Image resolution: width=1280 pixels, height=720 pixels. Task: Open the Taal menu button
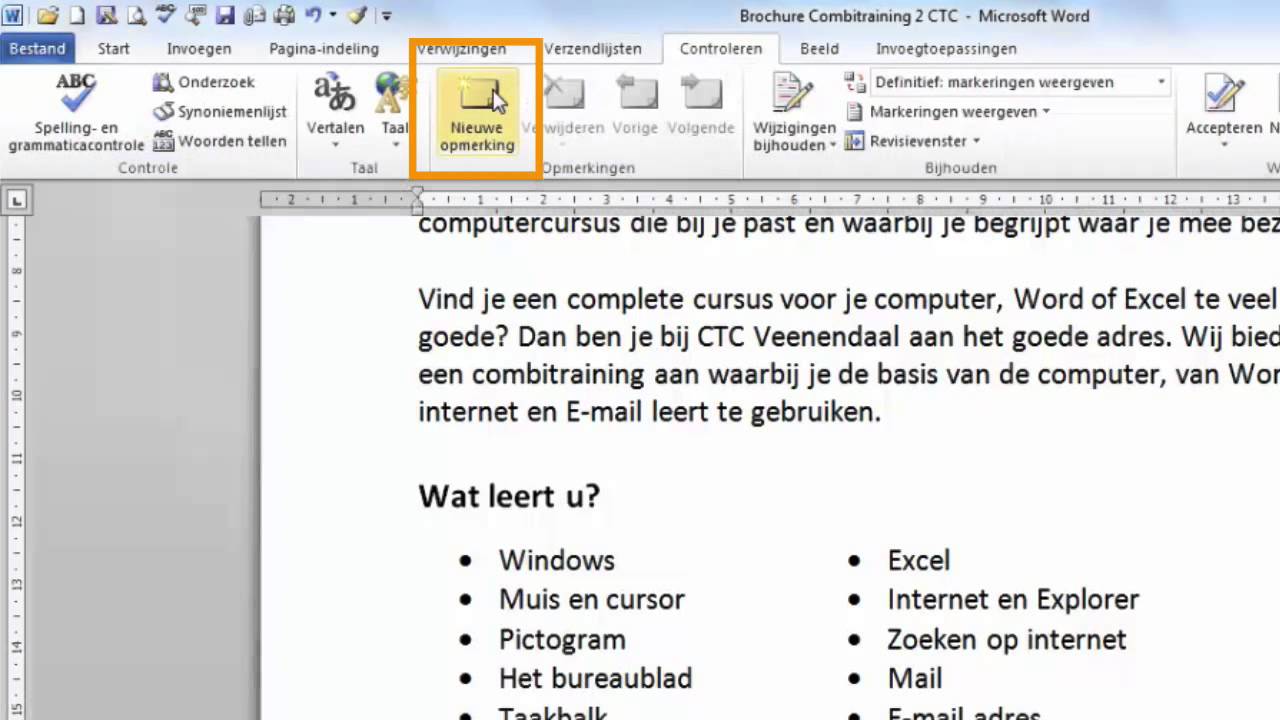tap(394, 112)
